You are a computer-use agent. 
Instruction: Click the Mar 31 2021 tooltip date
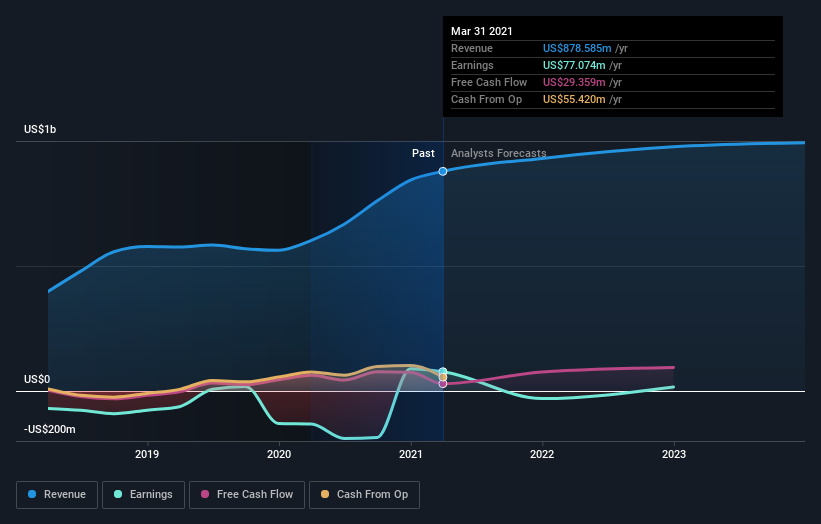coord(482,31)
